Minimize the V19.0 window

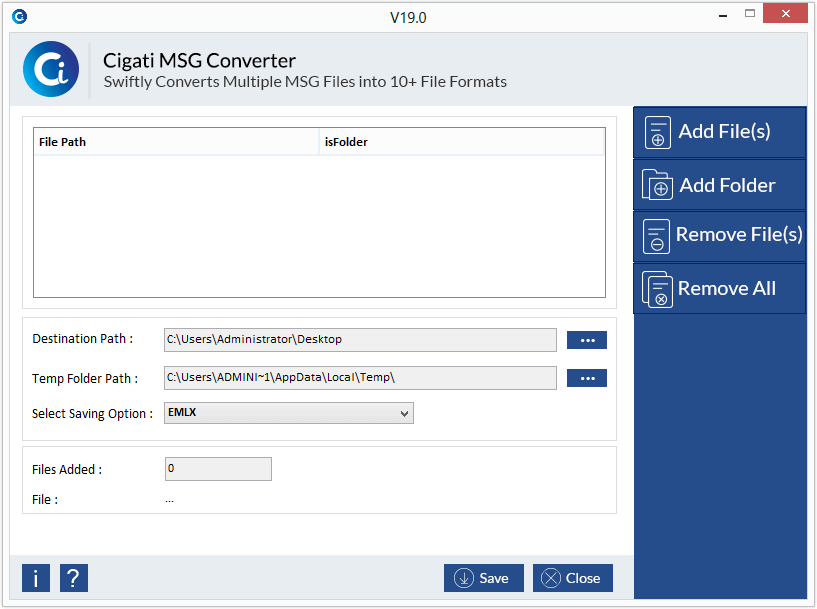pos(723,16)
